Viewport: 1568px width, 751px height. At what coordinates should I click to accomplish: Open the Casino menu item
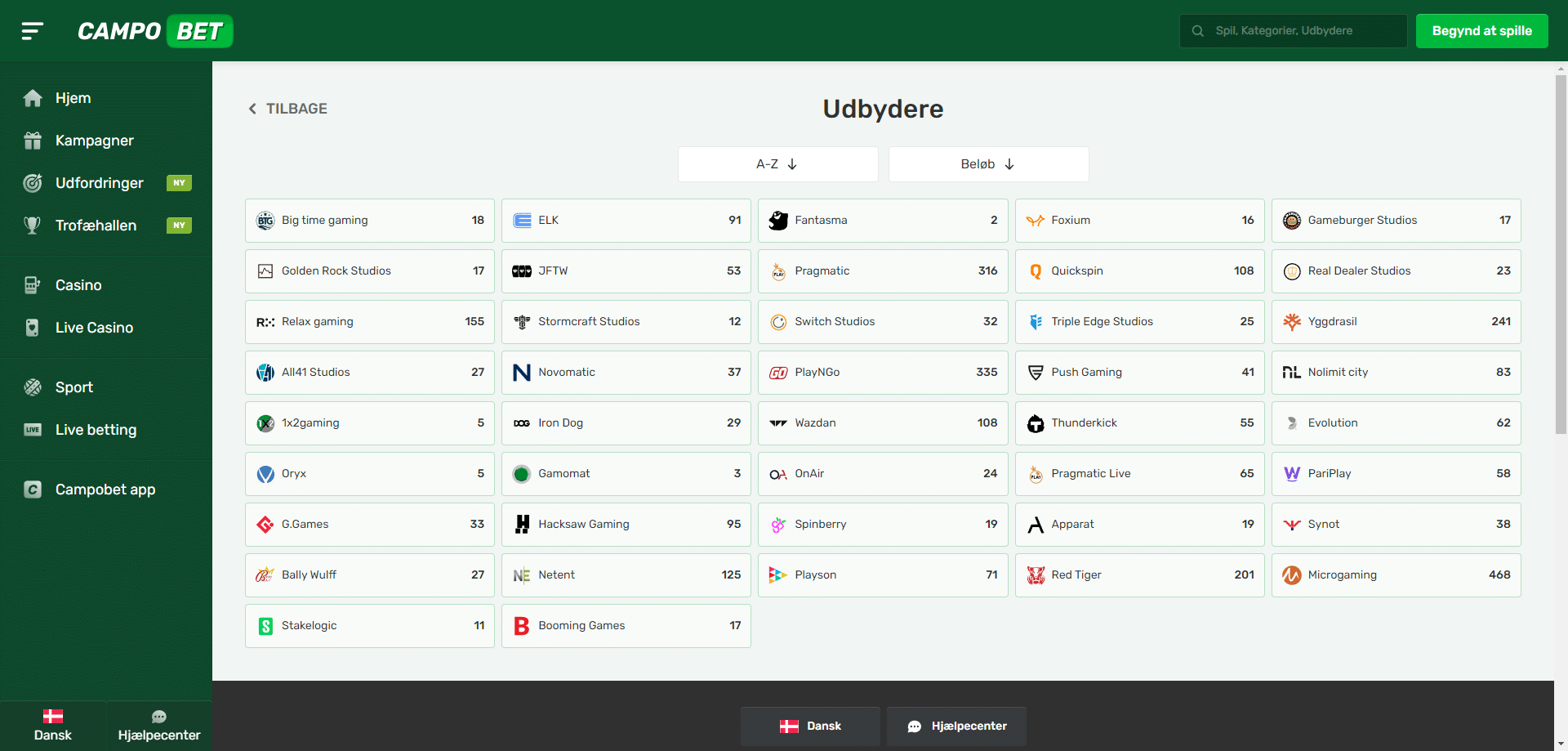[106, 285]
